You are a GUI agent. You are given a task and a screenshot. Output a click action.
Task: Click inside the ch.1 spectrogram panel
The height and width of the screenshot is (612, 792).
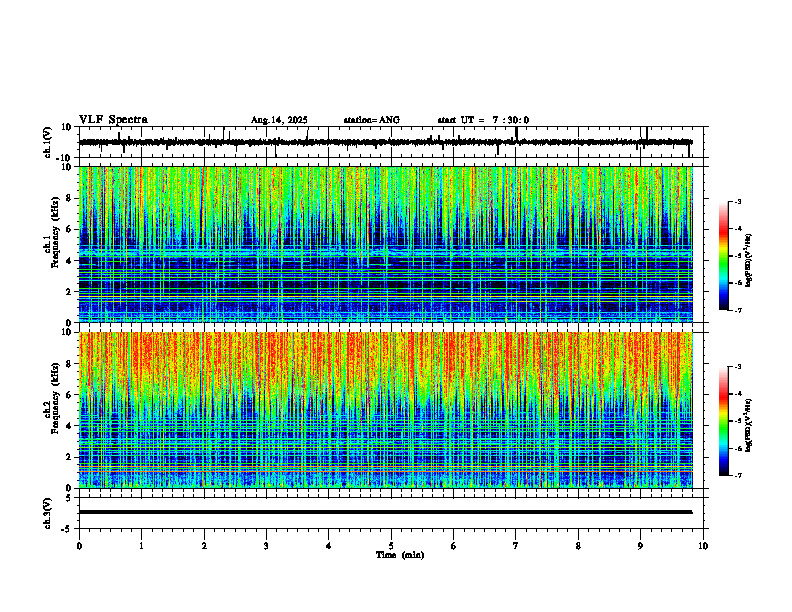pyautogui.click(x=386, y=244)
